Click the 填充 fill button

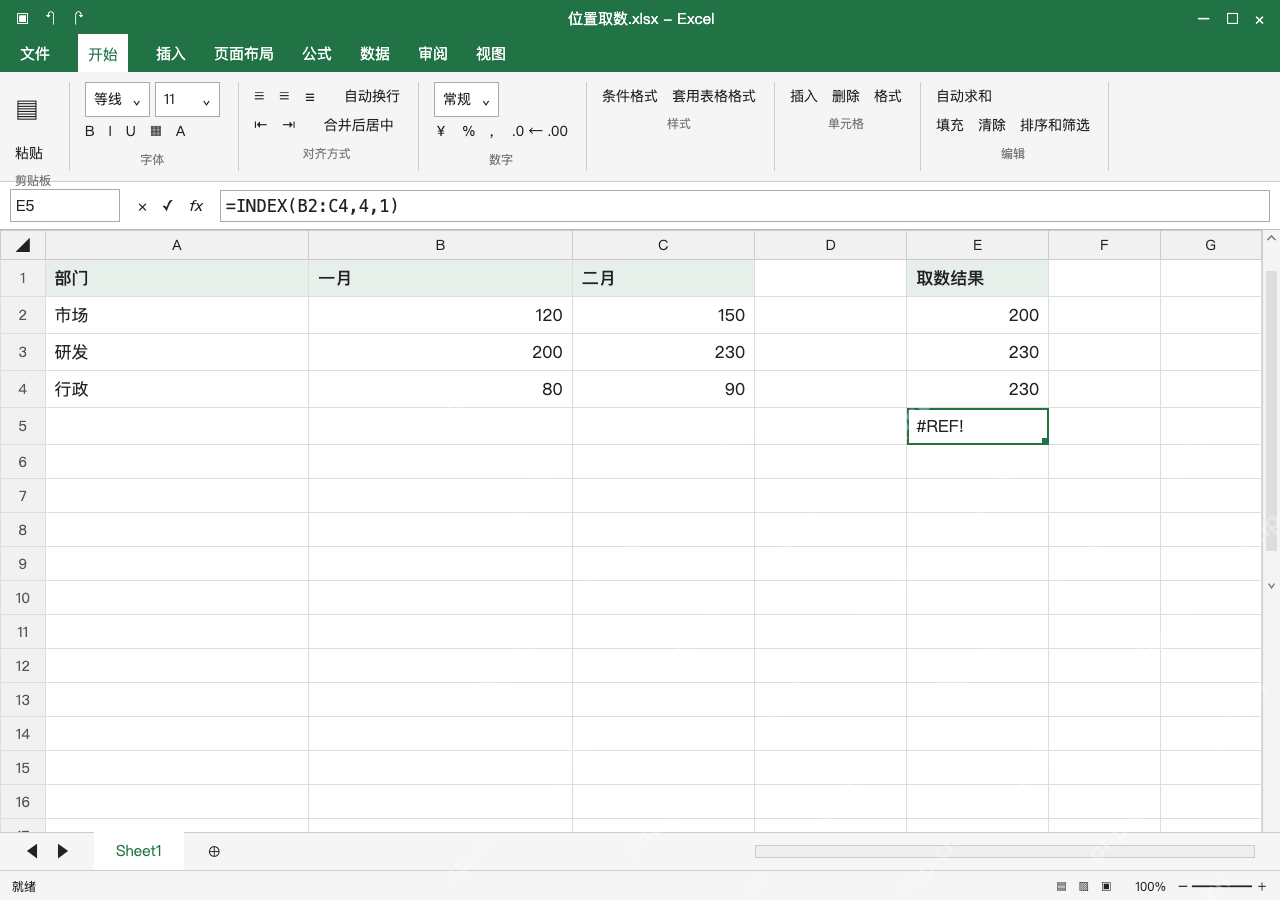click(950, 125)
